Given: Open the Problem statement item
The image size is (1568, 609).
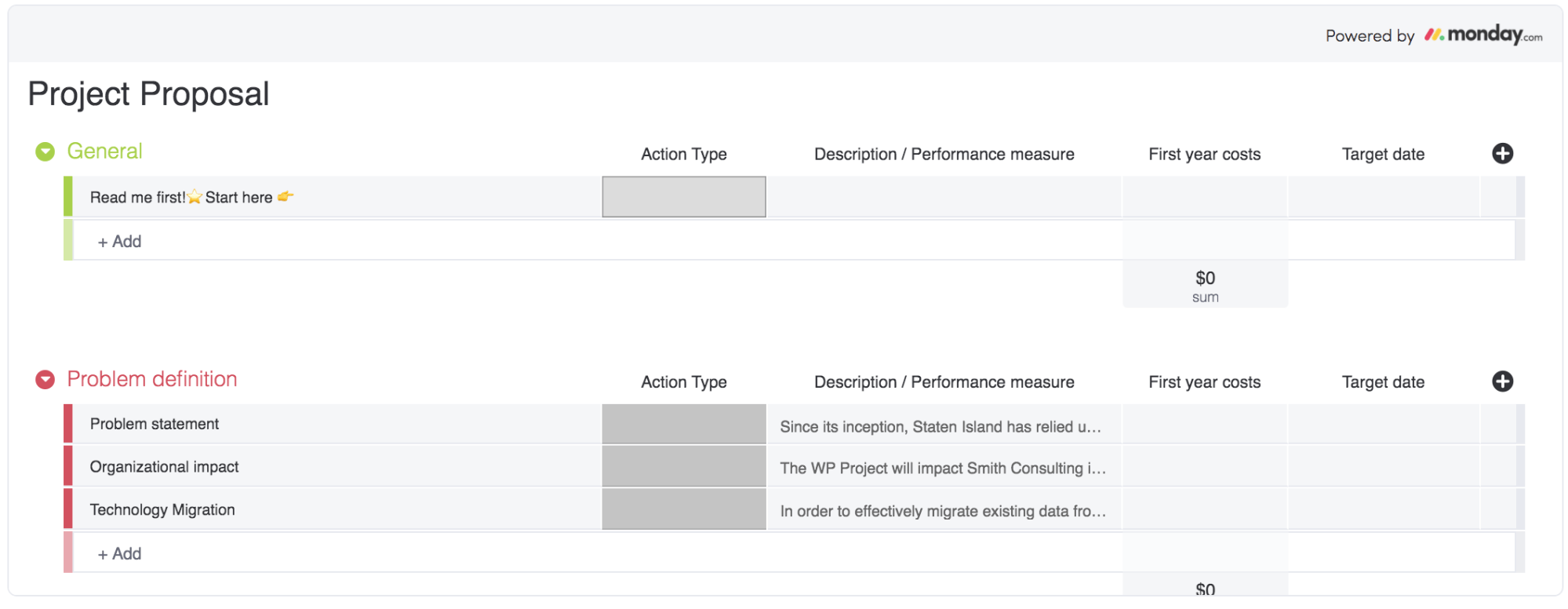Looking at the screenshot, I should point(155,424).
